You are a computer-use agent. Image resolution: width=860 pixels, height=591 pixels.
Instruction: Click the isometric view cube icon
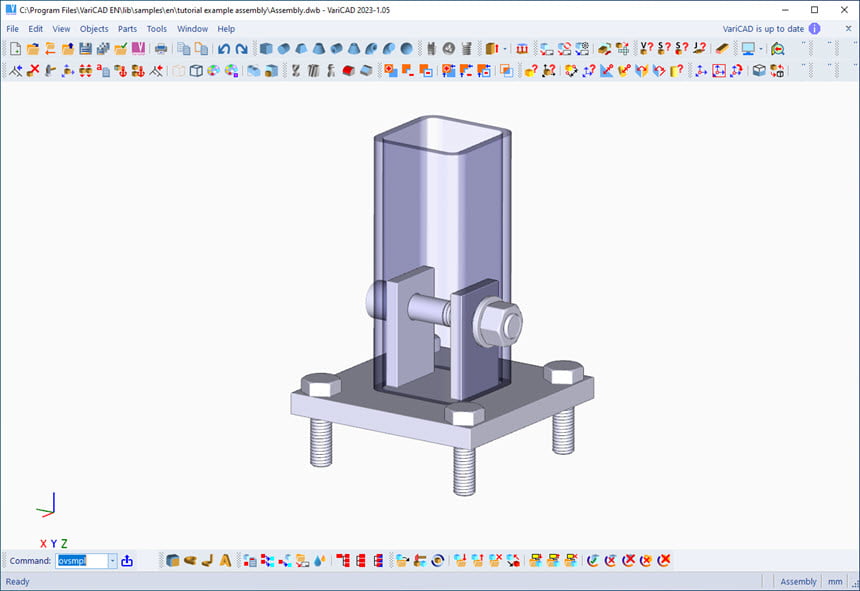point(759,70)
